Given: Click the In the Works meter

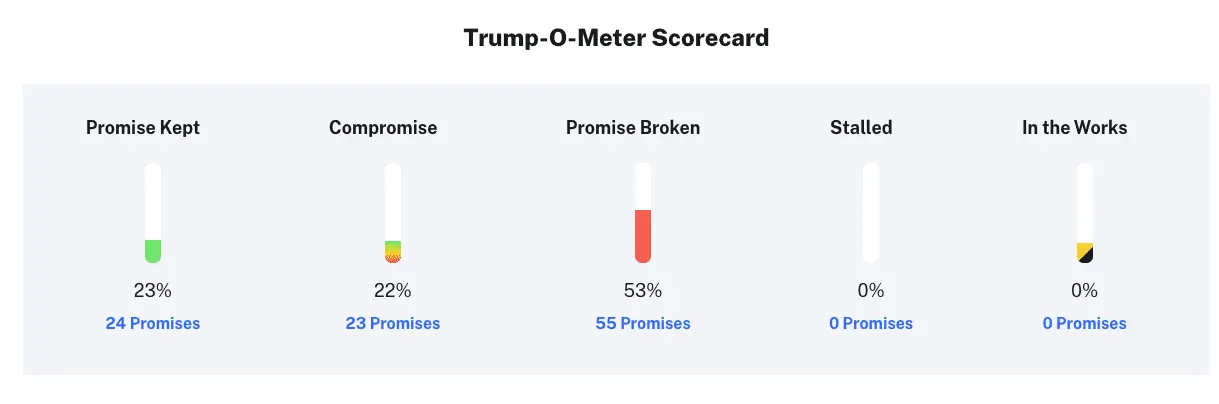Looking at the screenshot, I should (x=1084, y=213).
